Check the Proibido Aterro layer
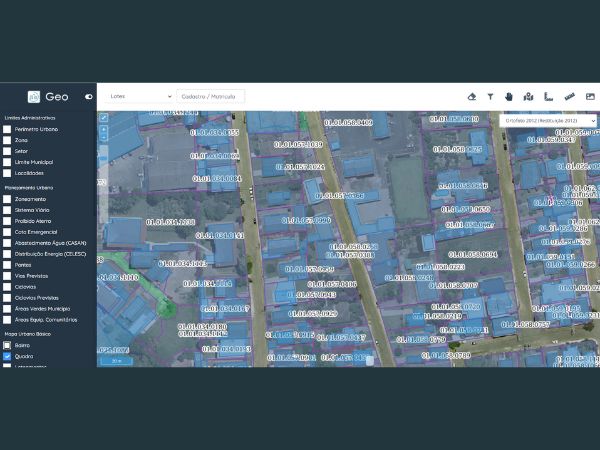 (x=7, y=221)
